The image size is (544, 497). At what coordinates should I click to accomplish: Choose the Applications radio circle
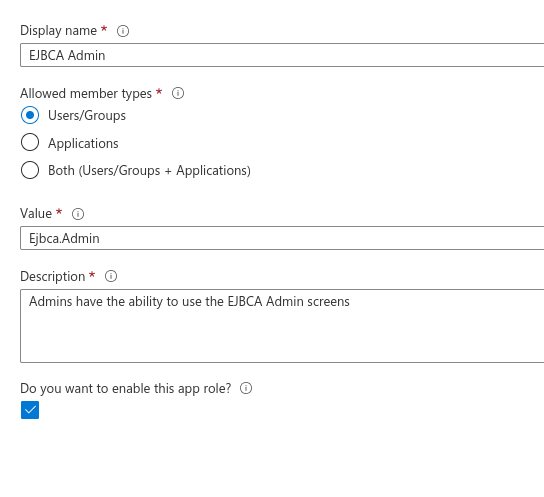[30, 142]
